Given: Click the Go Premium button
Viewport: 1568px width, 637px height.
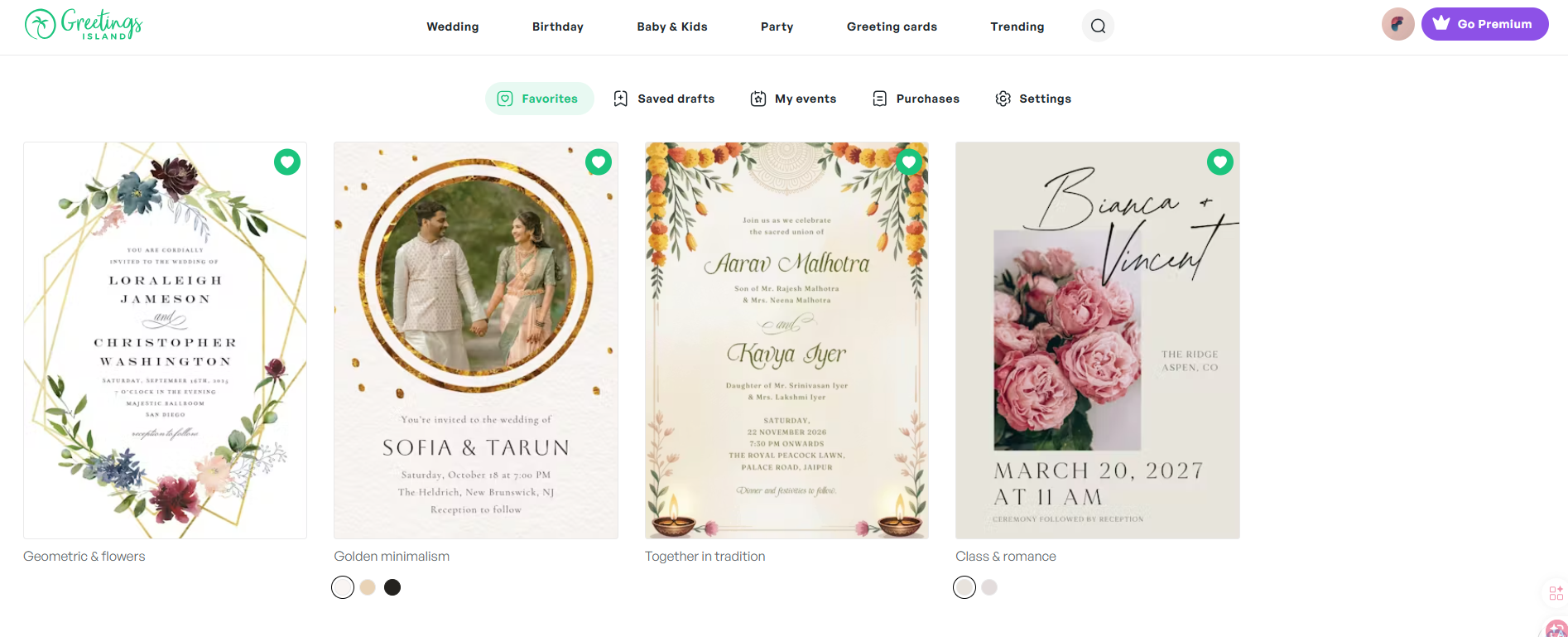Looking at the screenshot, I should (x=1484, y=24).
